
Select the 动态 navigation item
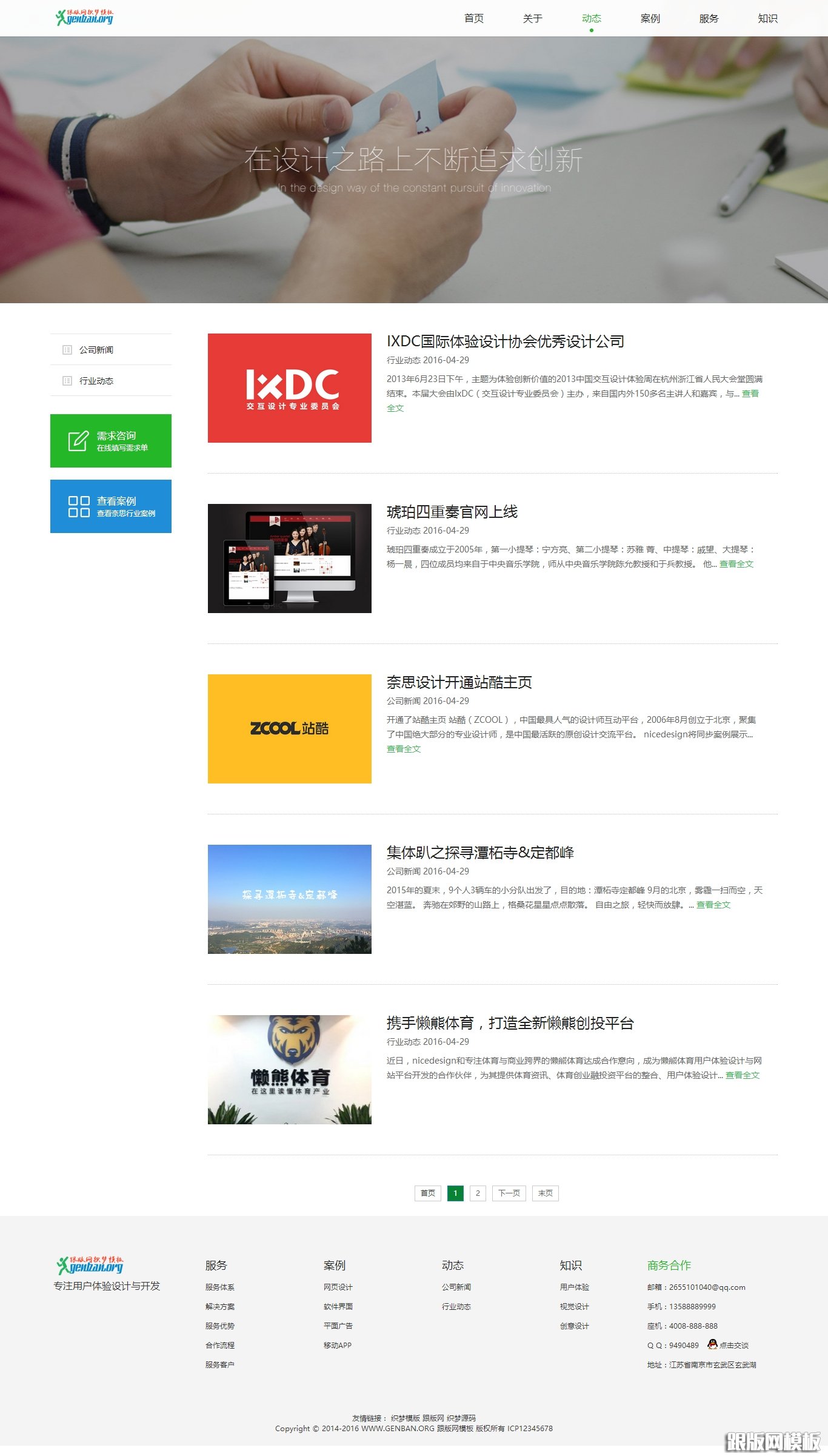pyautogui.click(x=592, y=18)
